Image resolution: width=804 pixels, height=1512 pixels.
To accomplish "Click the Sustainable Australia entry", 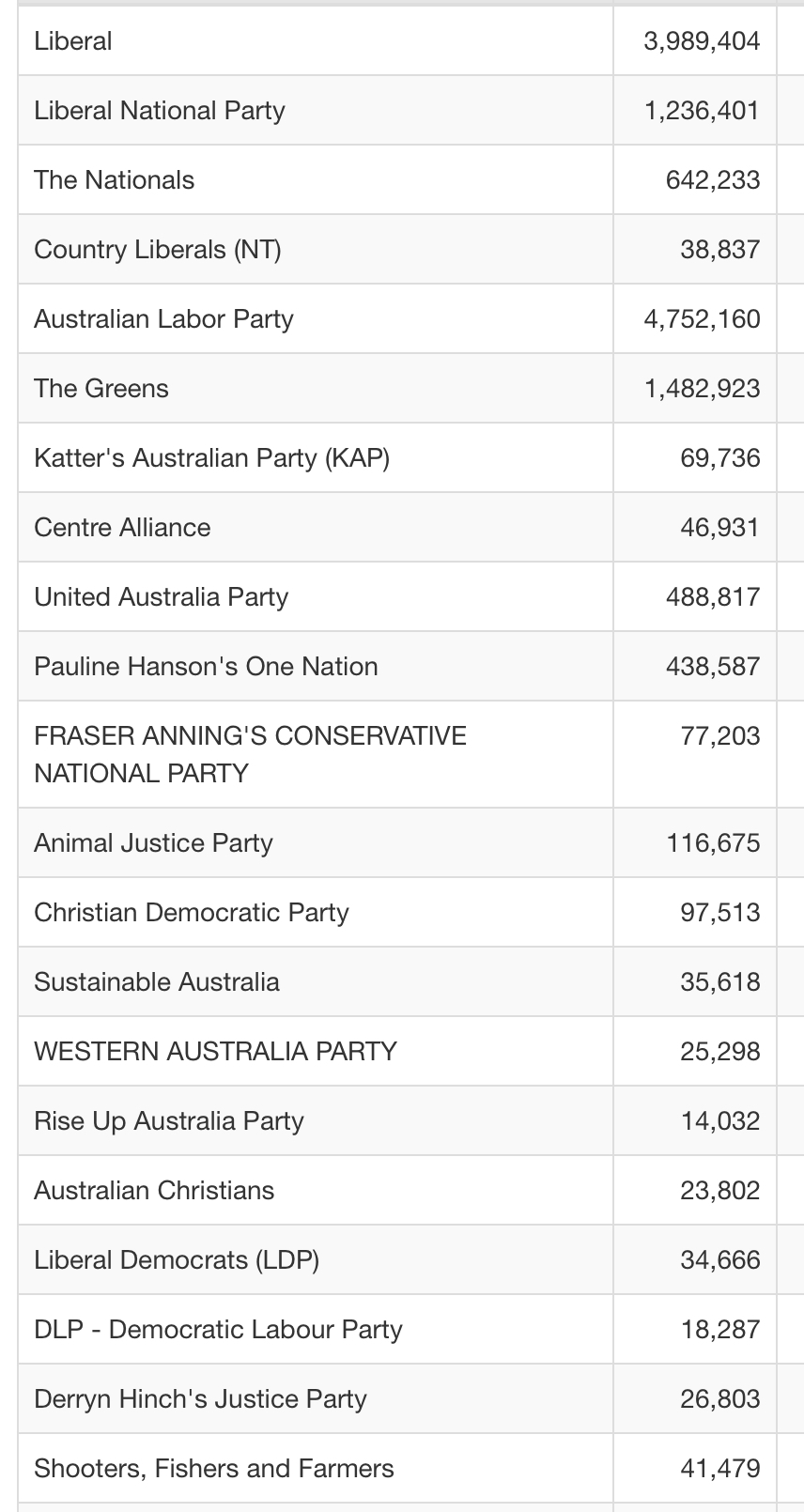I will pos(157,982).
